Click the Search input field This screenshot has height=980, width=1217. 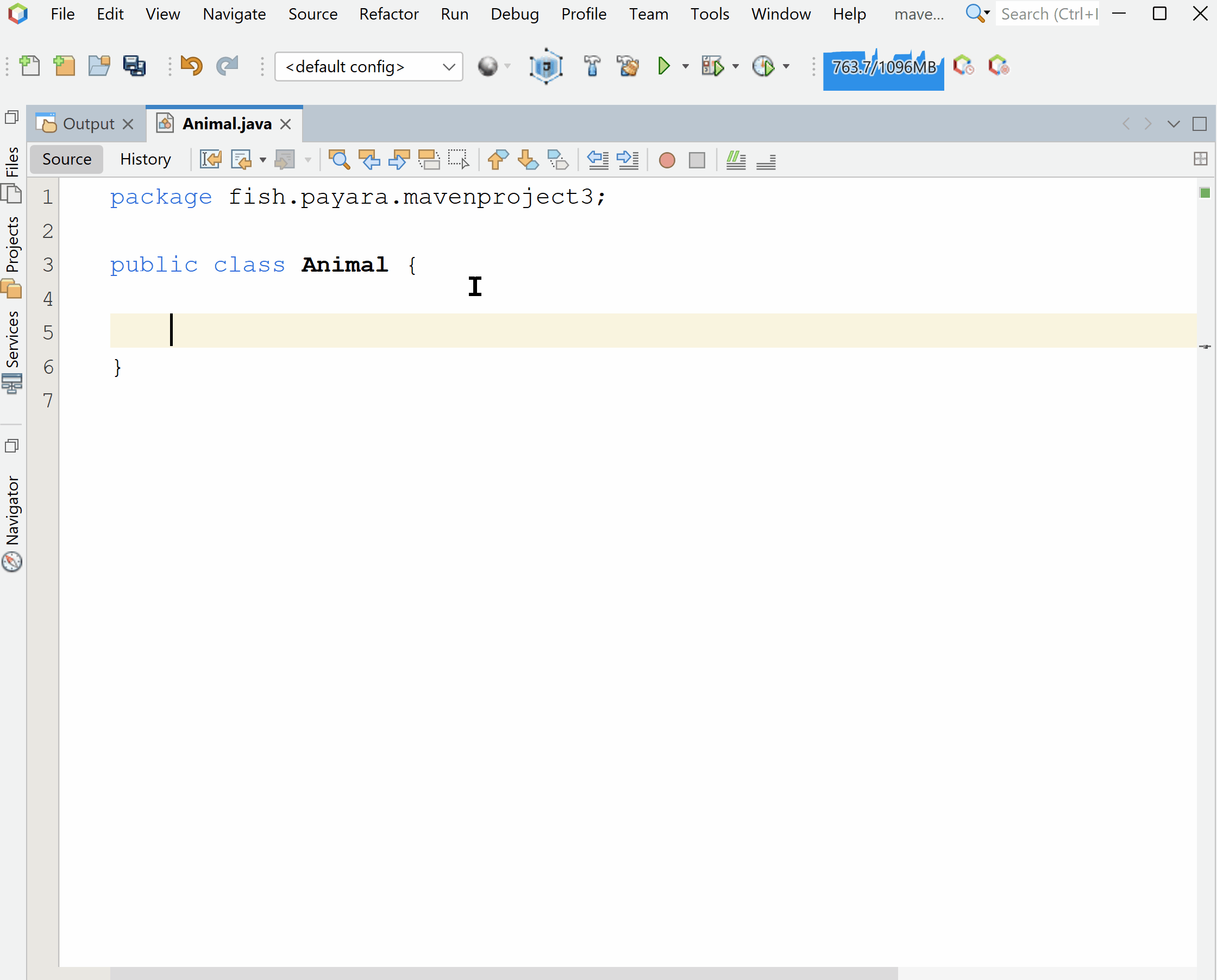1047,14
